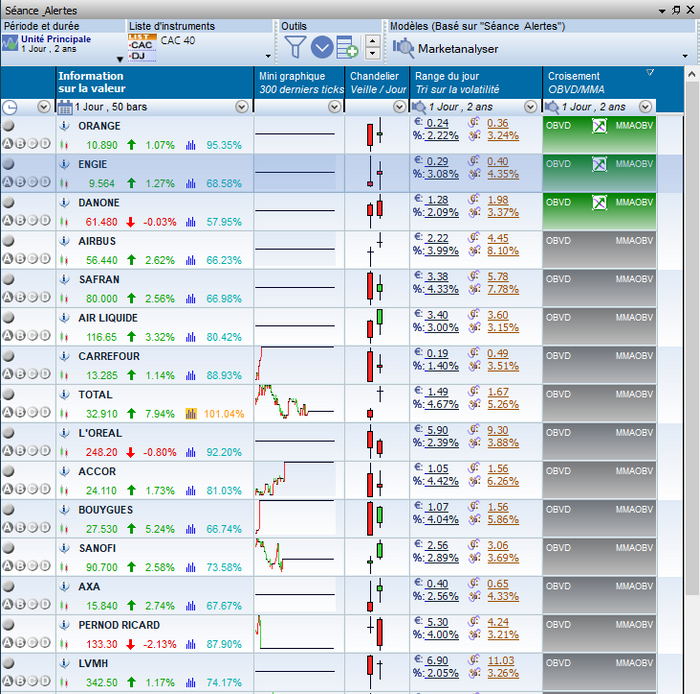Expand the Période et durée dropdown arrow
The height and width of the screenshot is (694, 700).
120,59
